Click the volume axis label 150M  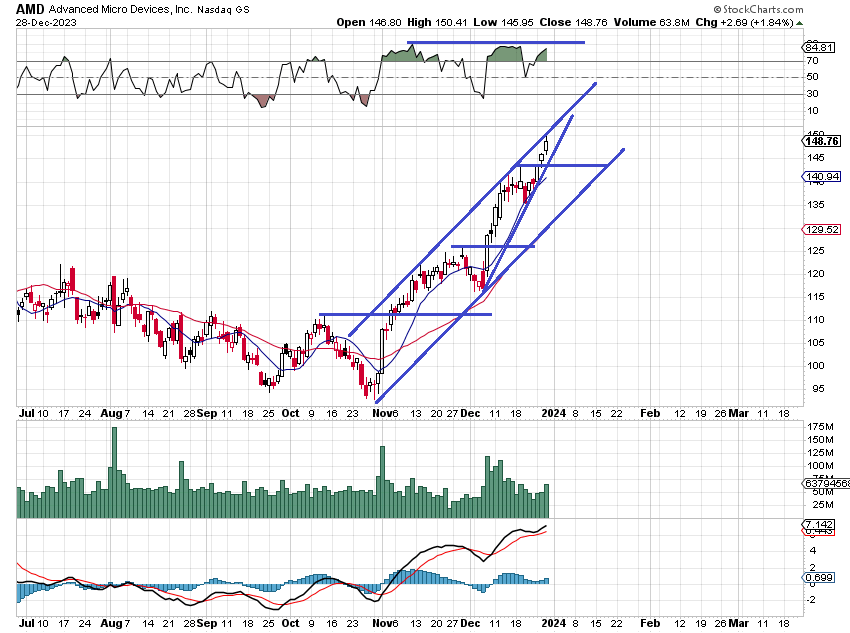click(x=820, y=440)
